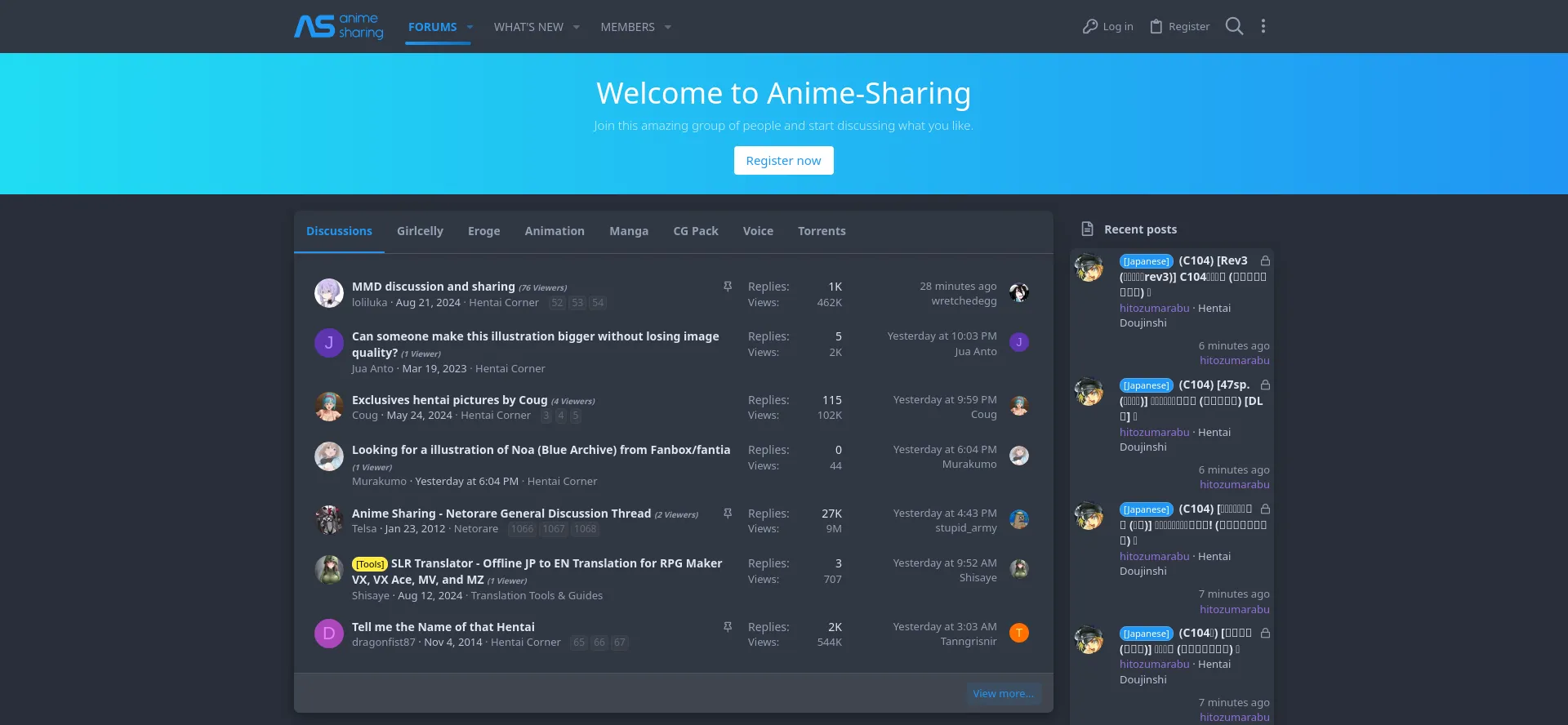Open Telsa's avatar on Netorare General Discussion thread
This screenshot has width=1568, height=725.
[329, 520]
